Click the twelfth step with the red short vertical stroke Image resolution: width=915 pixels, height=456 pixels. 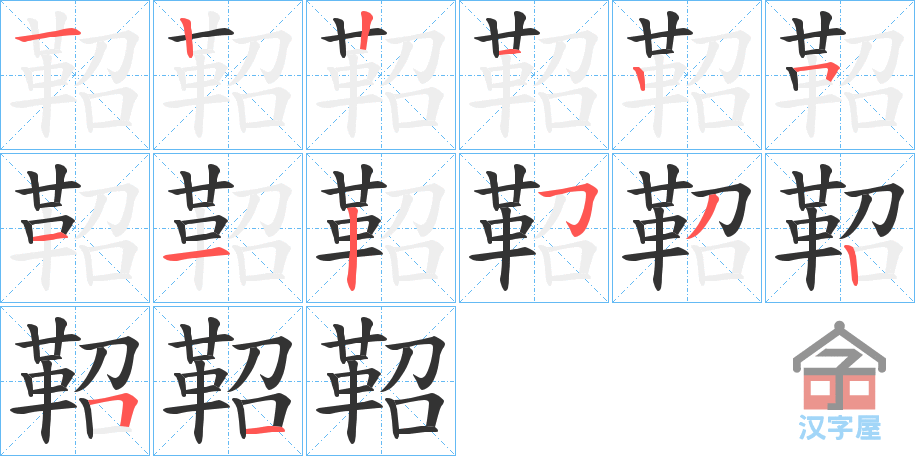click(x=839, y=228)
